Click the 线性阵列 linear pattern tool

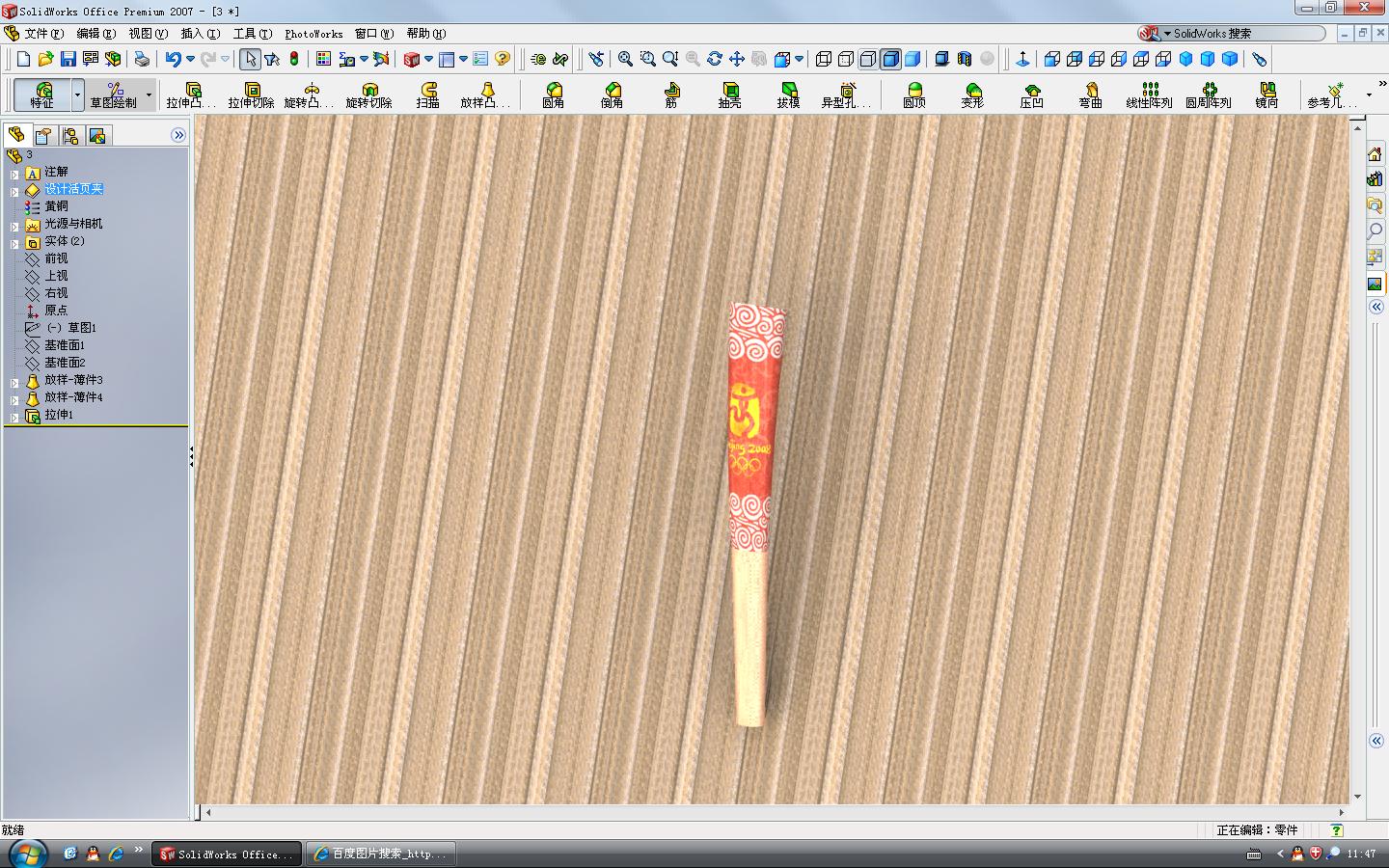(1150, 95)
